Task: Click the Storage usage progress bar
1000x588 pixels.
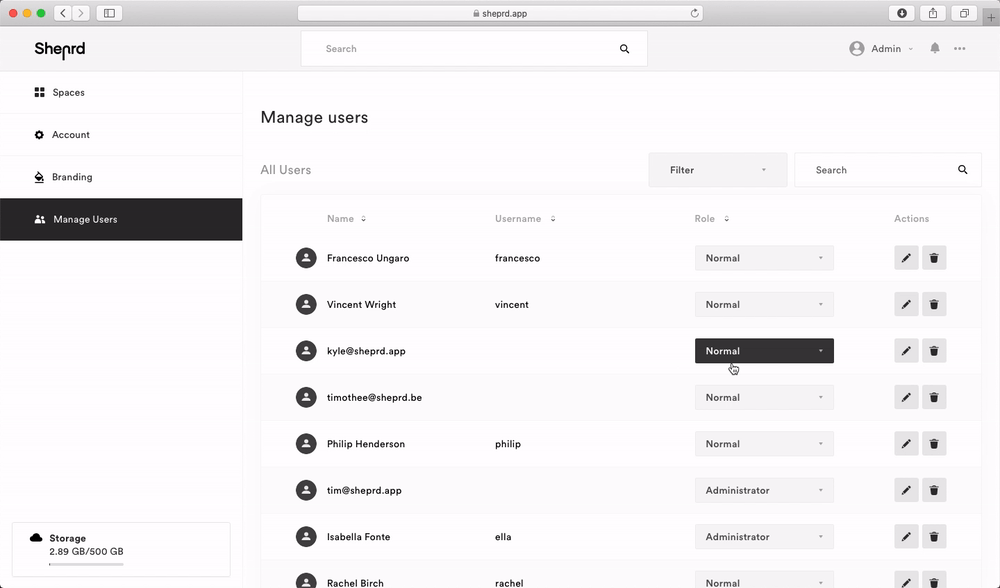Action: click(86, 564)
